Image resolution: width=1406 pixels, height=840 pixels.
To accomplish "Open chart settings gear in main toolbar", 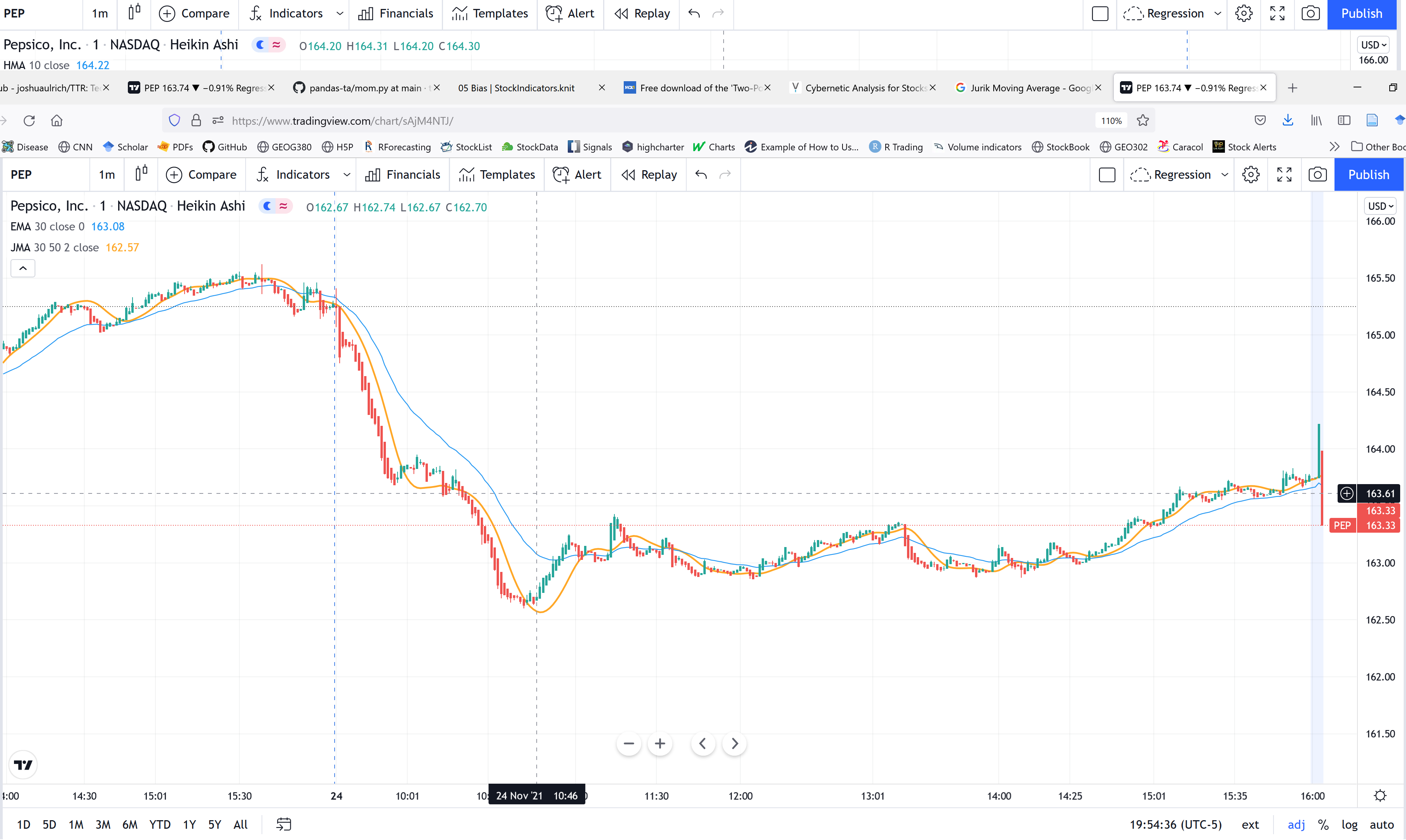I will point(1251,174).
